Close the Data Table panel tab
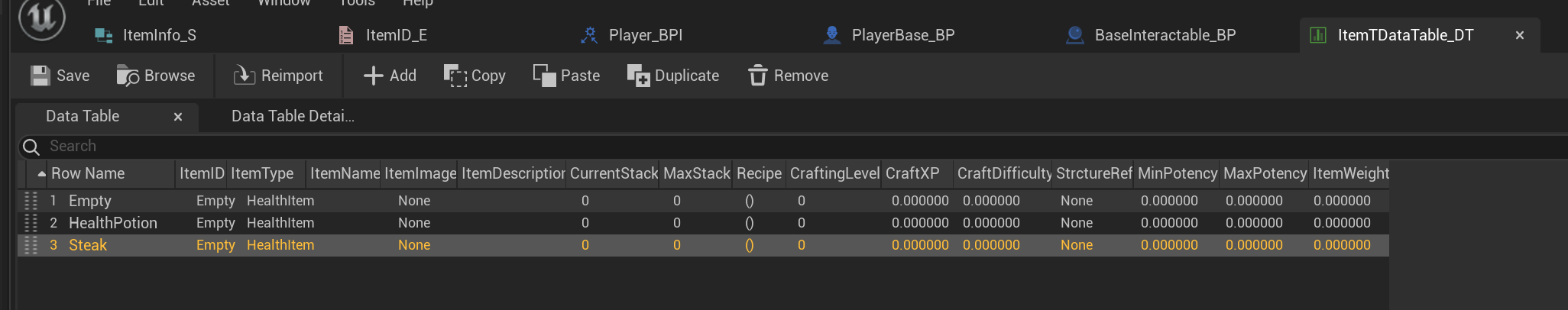The image size is (1568, 310). [178, 117]
